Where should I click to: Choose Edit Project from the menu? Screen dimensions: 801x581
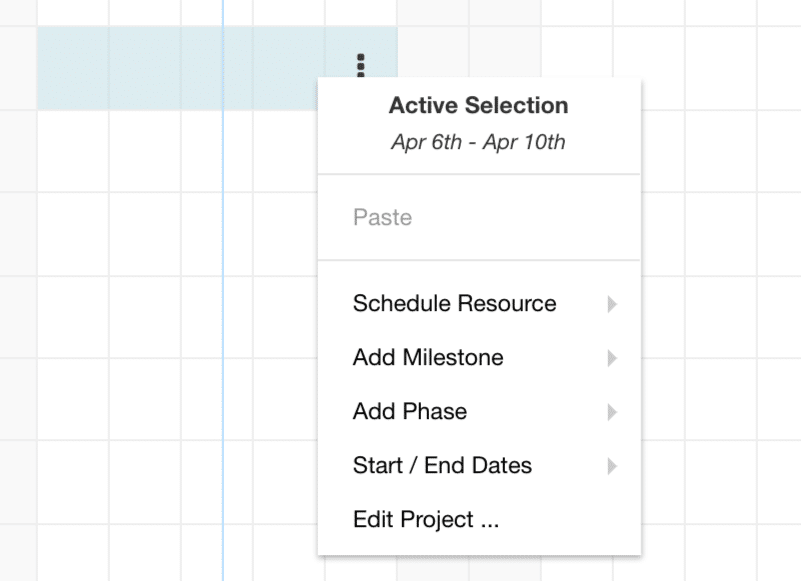425,520
